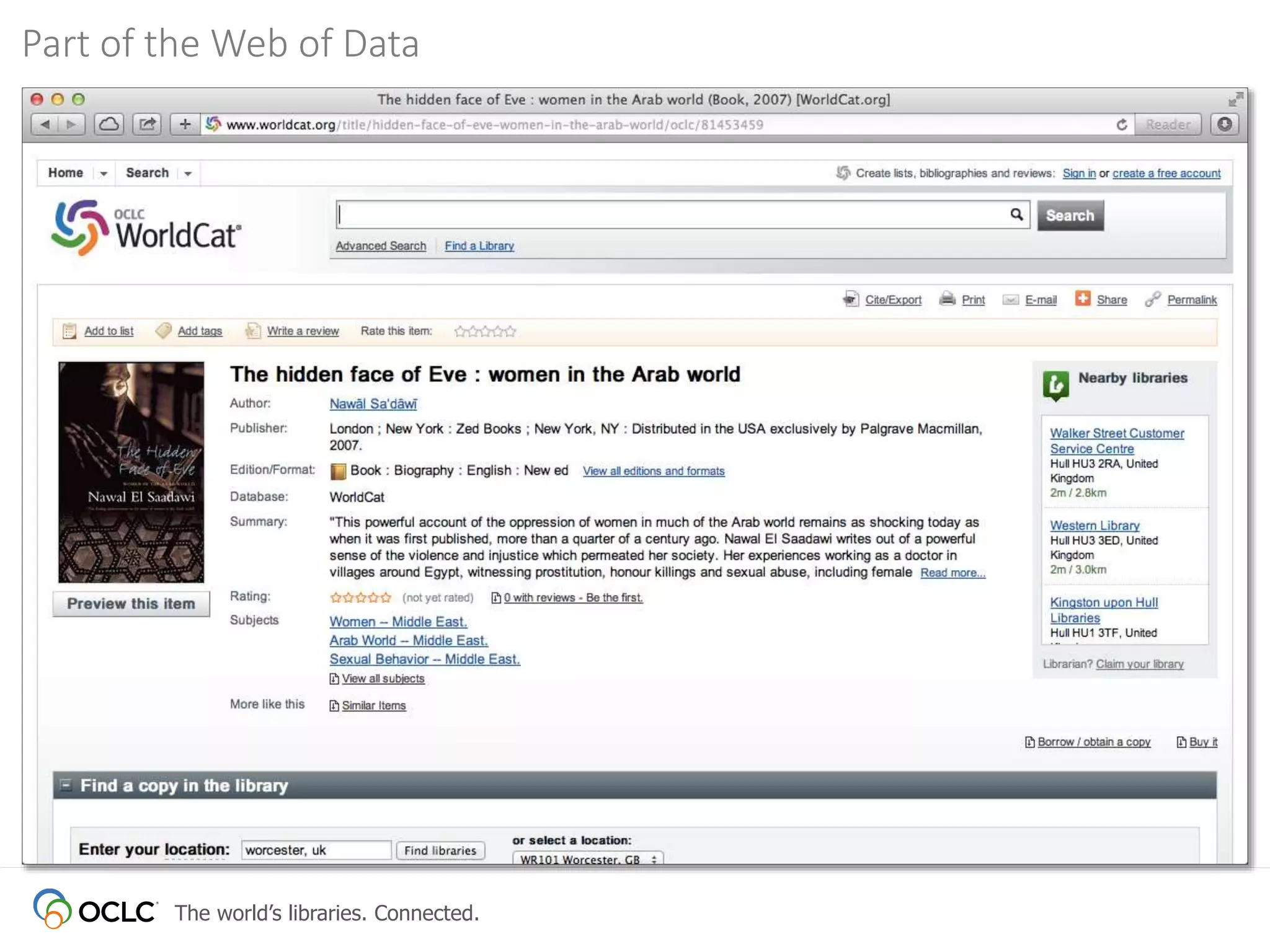The height and width of the screenshot is (952, 1270).
Task: Click create a free account link
Action: (x=1166, y=174)
